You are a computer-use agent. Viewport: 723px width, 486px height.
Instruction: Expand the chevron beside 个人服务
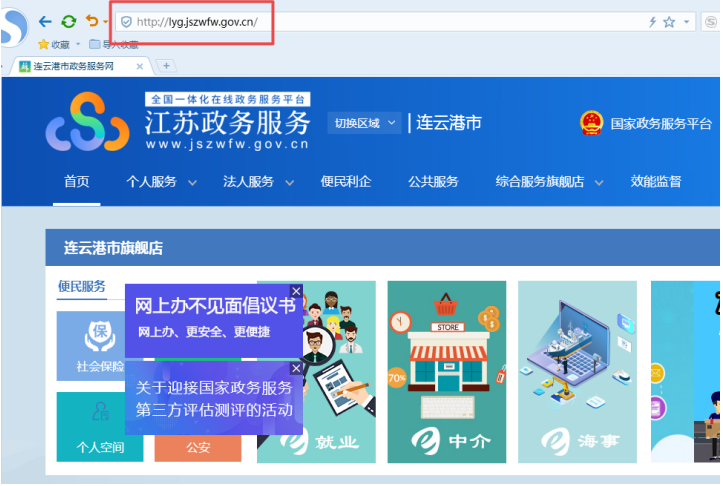[x=192, y=183]
